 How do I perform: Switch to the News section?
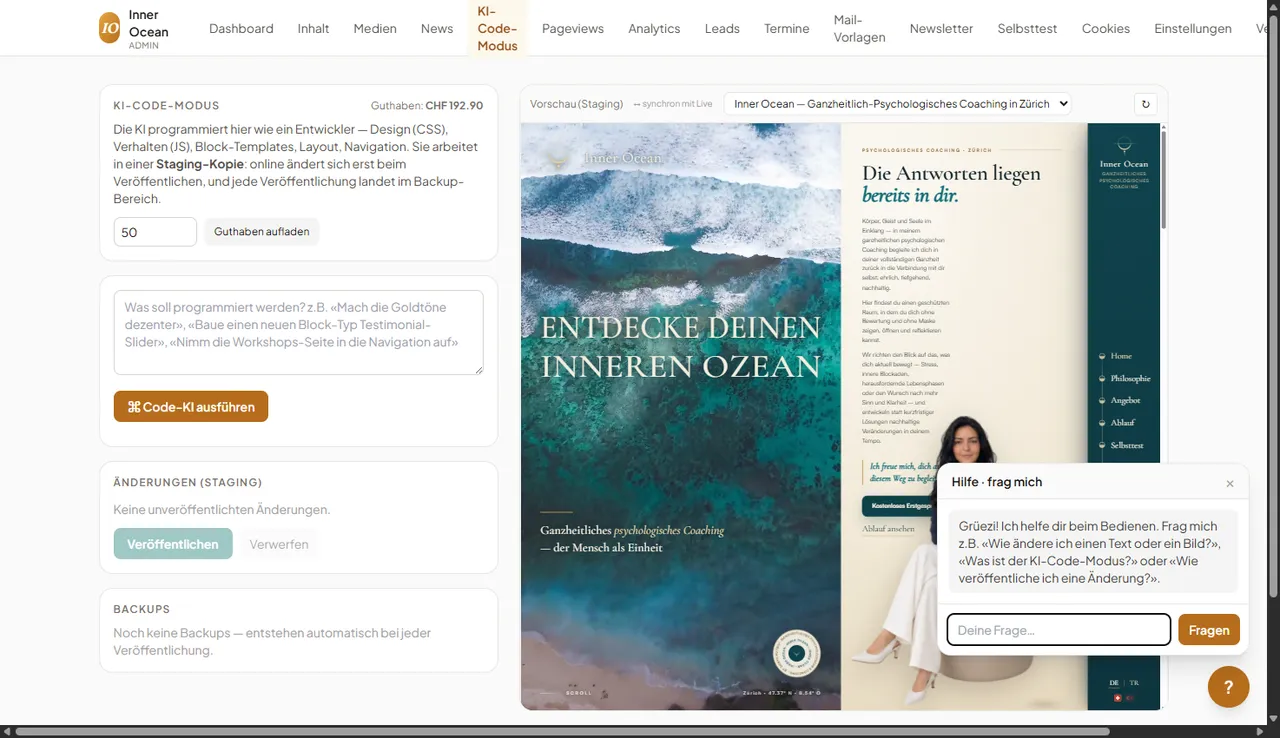tap(437, 28)
